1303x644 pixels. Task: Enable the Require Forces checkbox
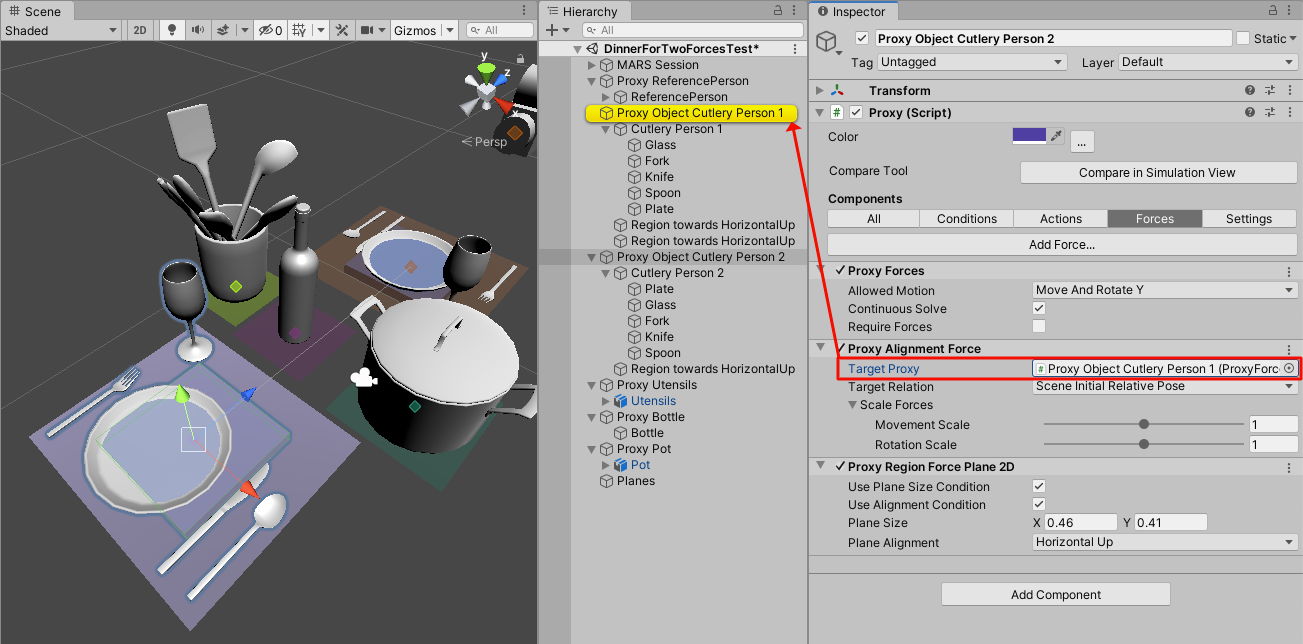(1039, 327)
